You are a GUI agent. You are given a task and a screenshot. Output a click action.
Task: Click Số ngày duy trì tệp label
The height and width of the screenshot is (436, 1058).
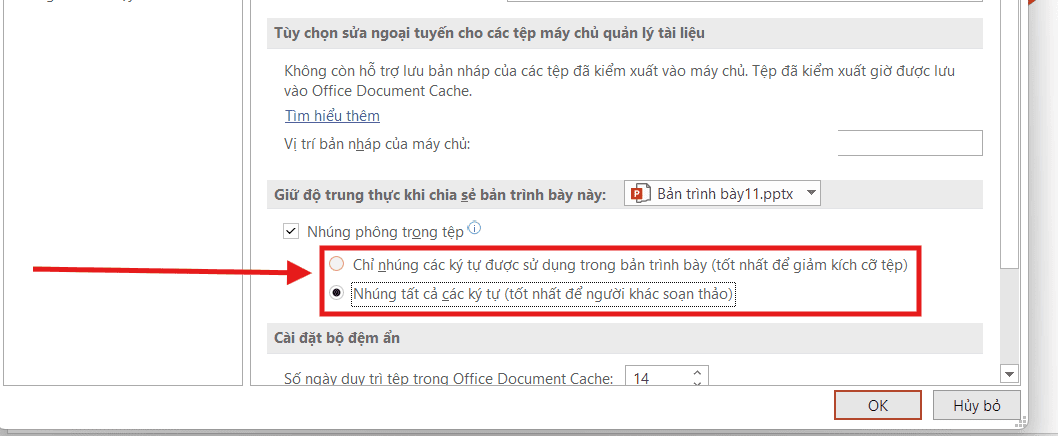click(x=449, y=379)
